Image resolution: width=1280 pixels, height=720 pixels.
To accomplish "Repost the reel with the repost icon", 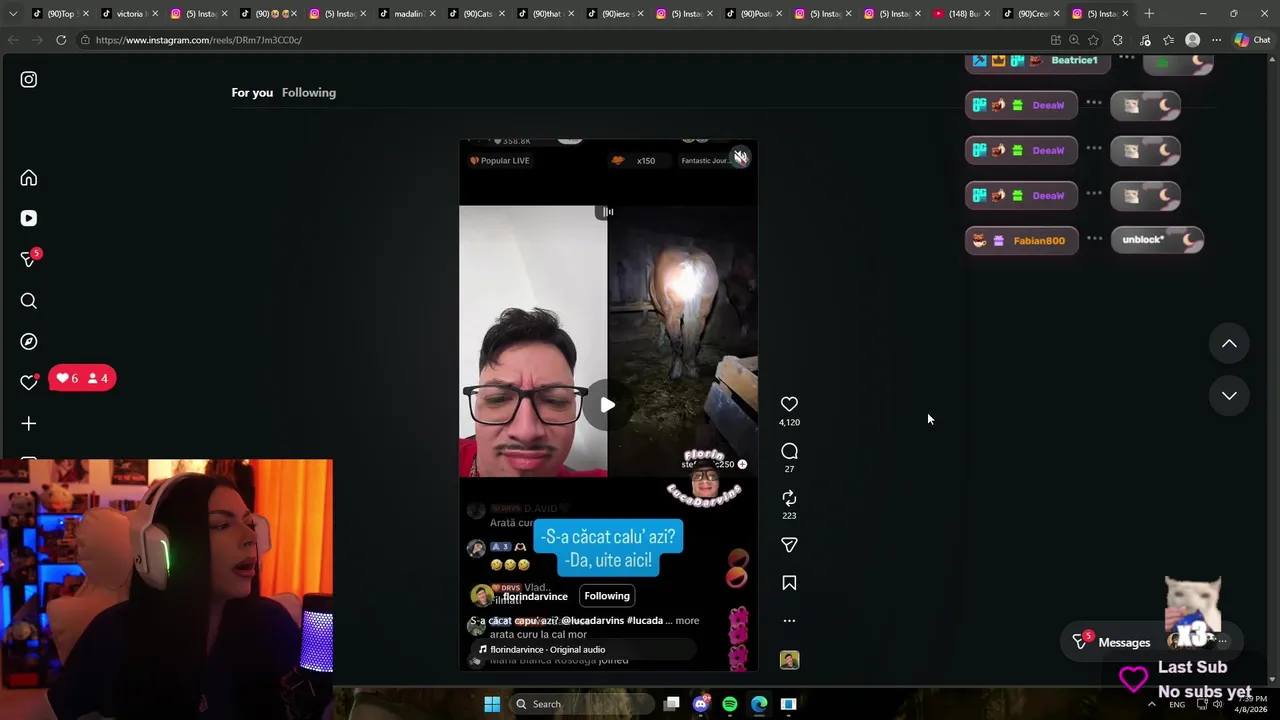I will pos(789,498).
